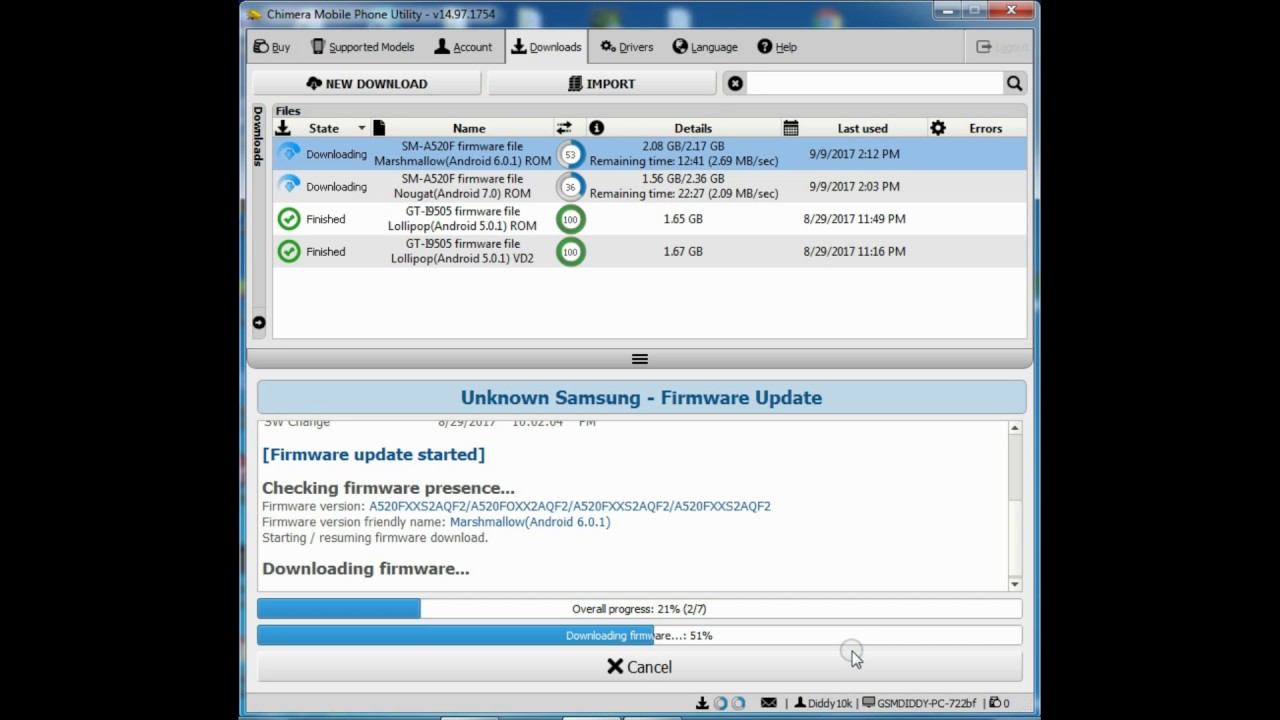Click the file icon in the Name header
This screenshot has height=720, width=1280.
pyautogui.click(x=379, y=128)
